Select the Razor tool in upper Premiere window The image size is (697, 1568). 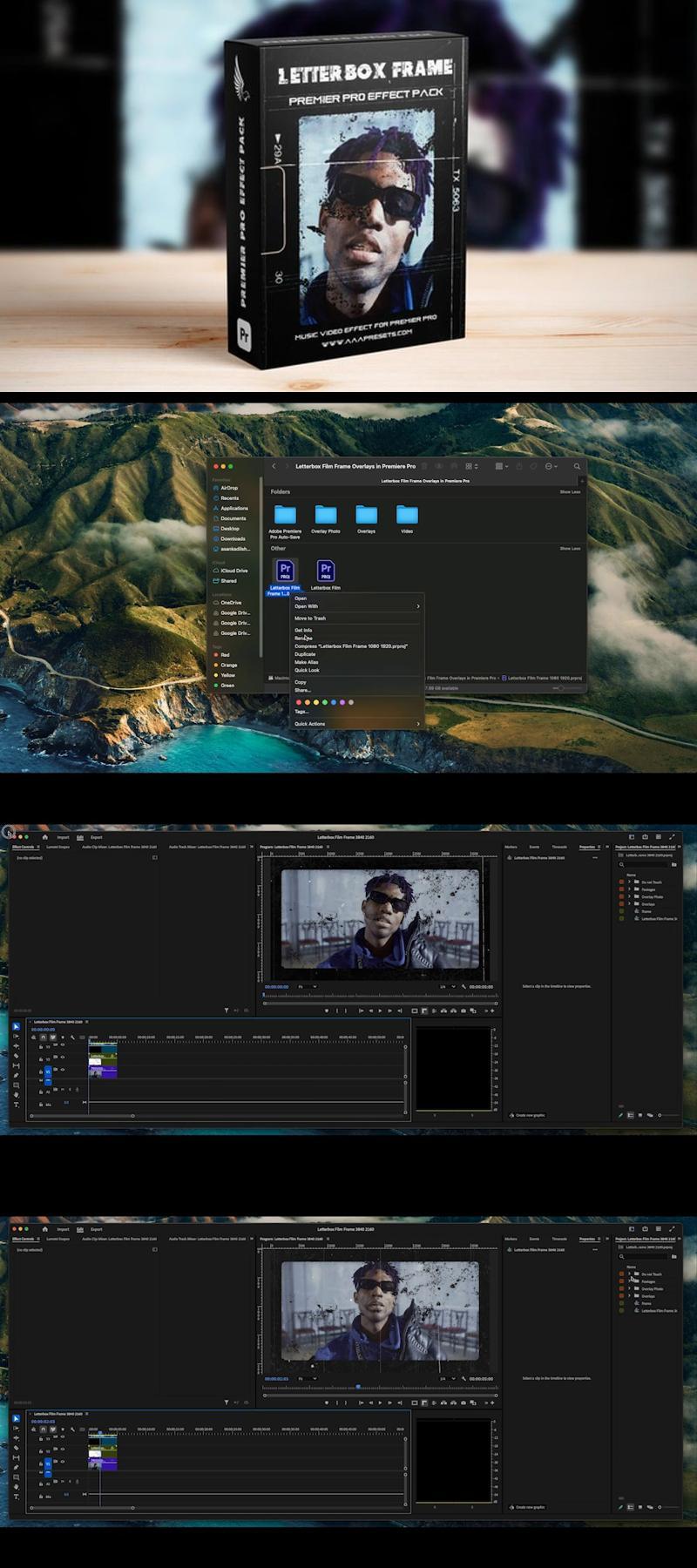pos(16,1056)
